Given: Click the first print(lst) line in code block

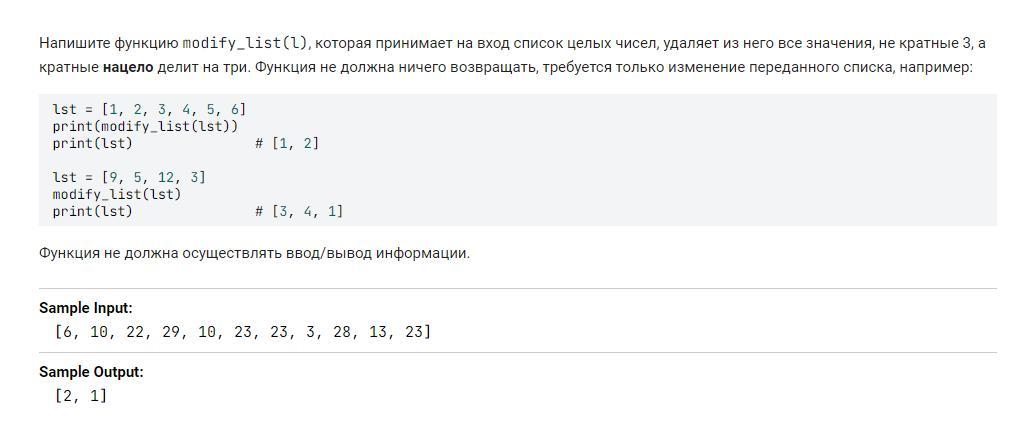Looking at the screenshot, I should [92, 143].
